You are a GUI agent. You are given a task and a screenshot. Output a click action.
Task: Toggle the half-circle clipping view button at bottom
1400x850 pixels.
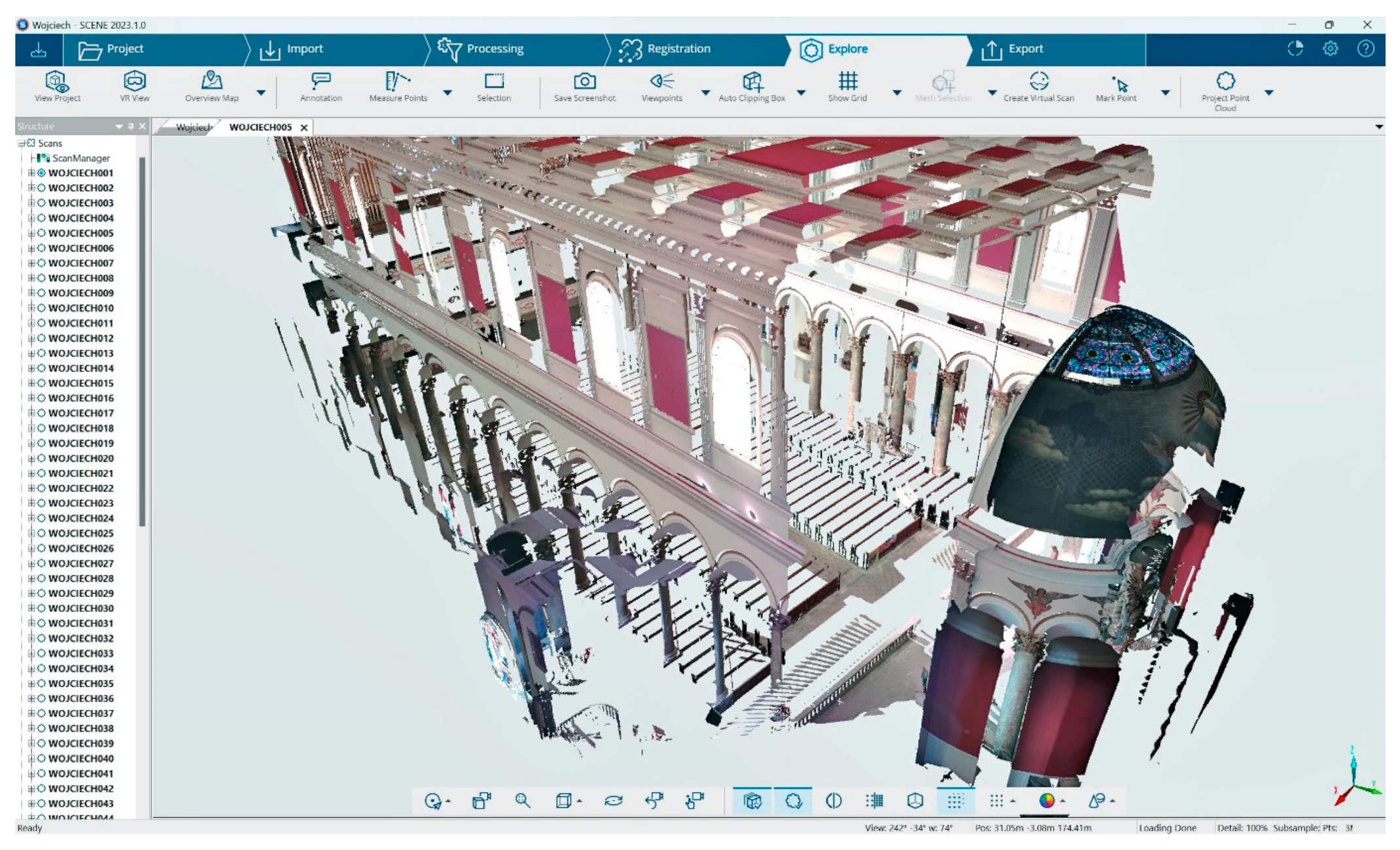pyautogui.click(x=833, y=800)
